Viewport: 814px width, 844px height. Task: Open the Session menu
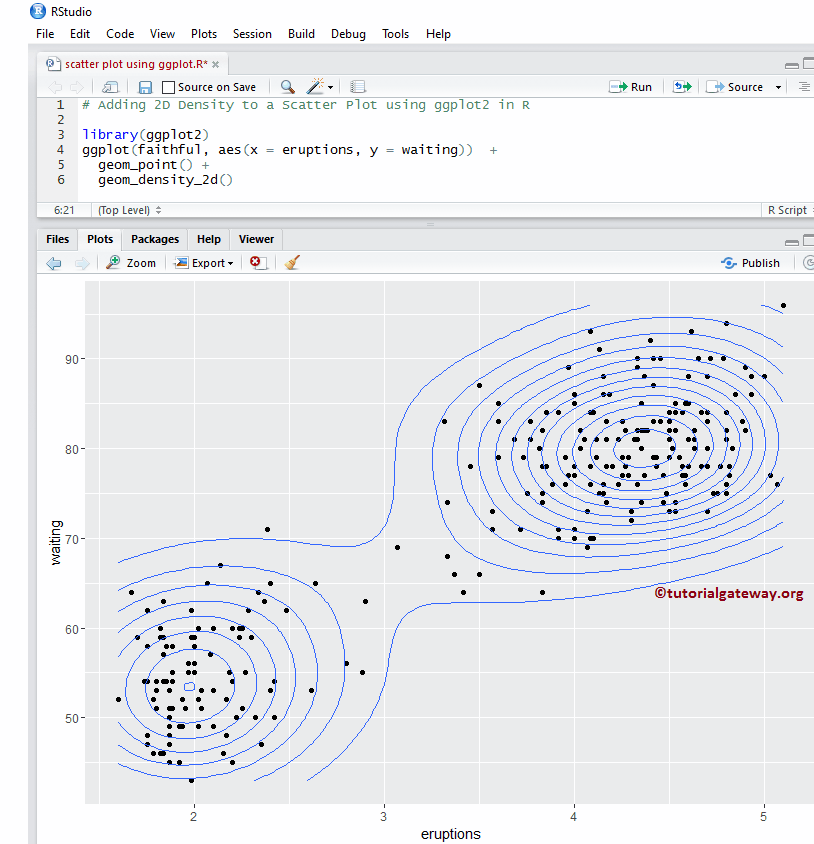(x=252, y=33)
